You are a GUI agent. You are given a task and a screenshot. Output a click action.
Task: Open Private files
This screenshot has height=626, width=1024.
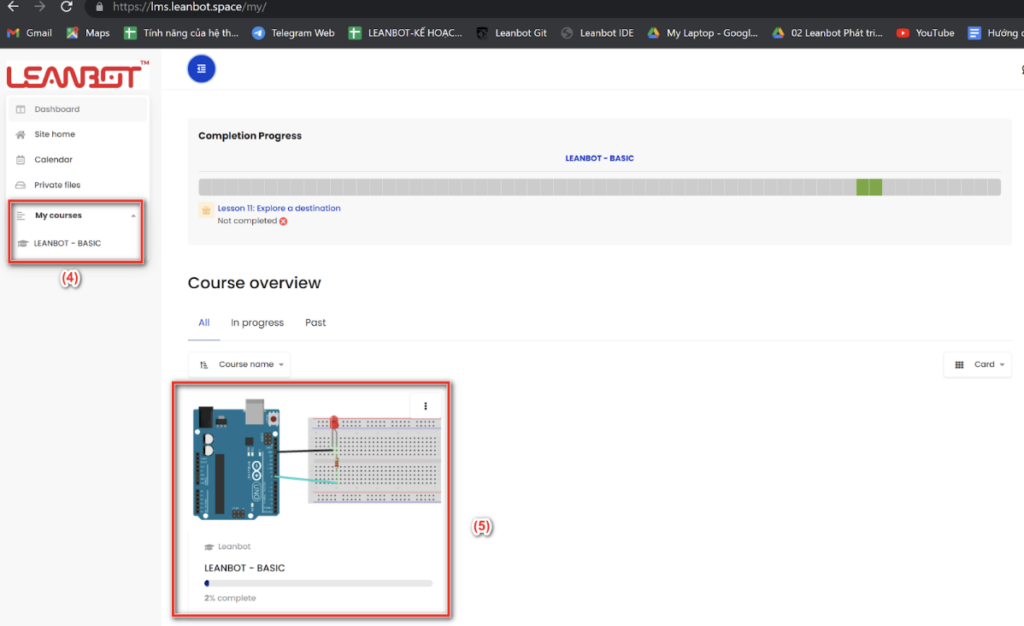coord(56,184)
